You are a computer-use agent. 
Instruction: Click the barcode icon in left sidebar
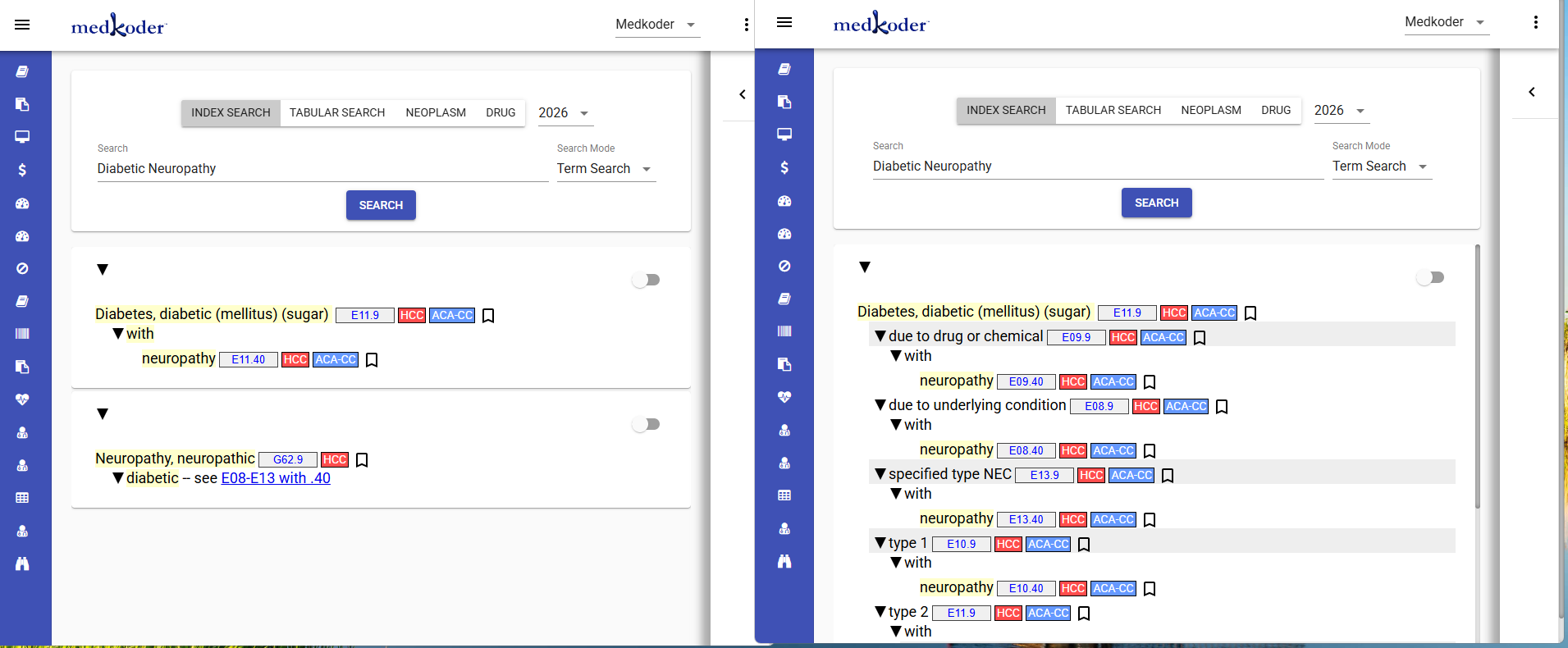(22, 334)
